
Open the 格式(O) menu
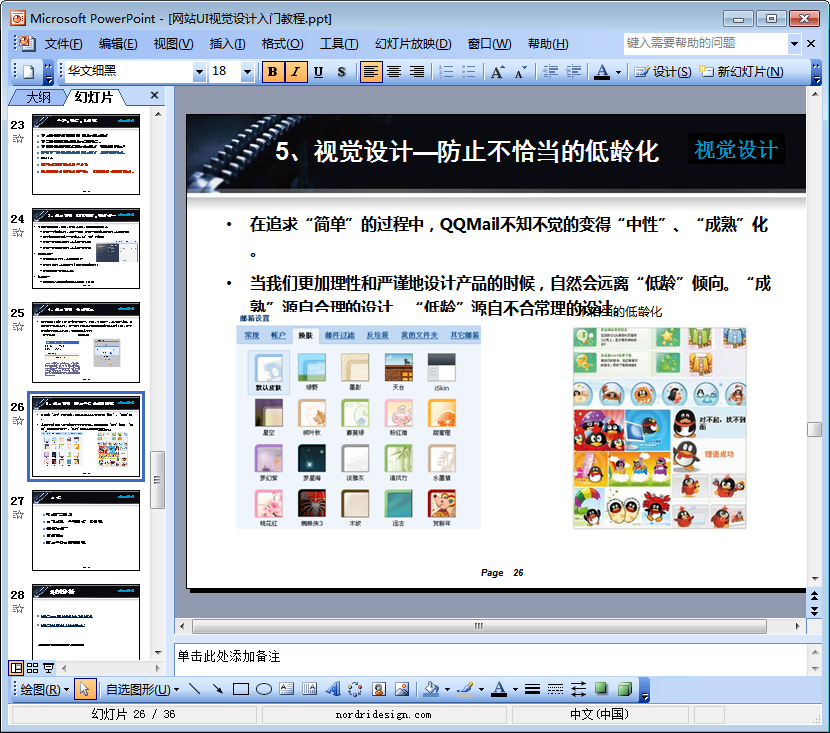coord(282,44)
